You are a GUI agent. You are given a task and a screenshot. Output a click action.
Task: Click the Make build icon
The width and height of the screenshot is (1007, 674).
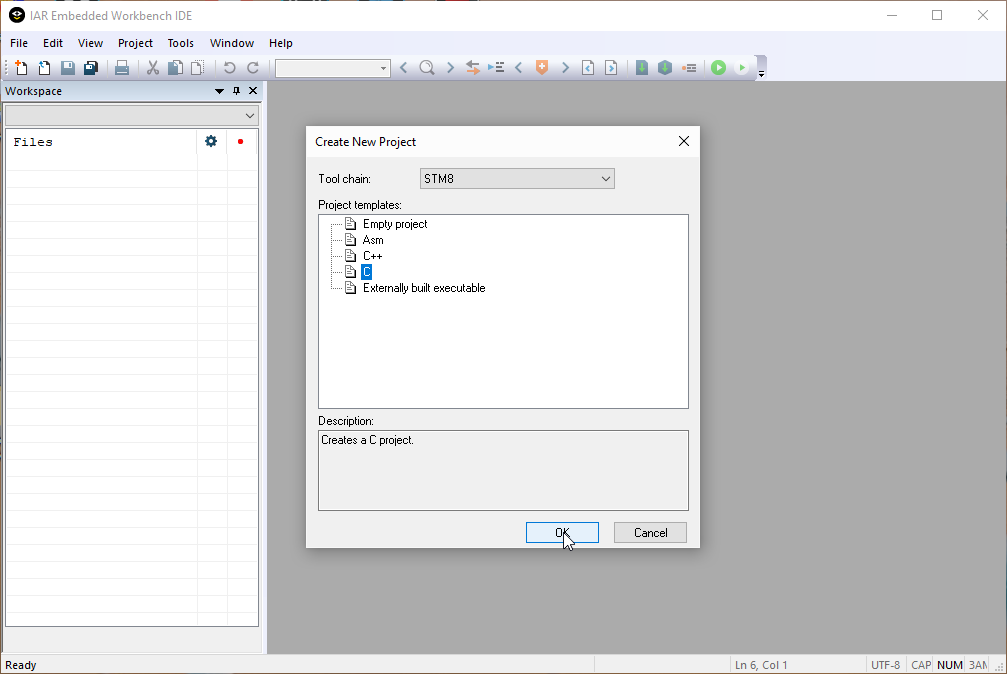[665, 67]
